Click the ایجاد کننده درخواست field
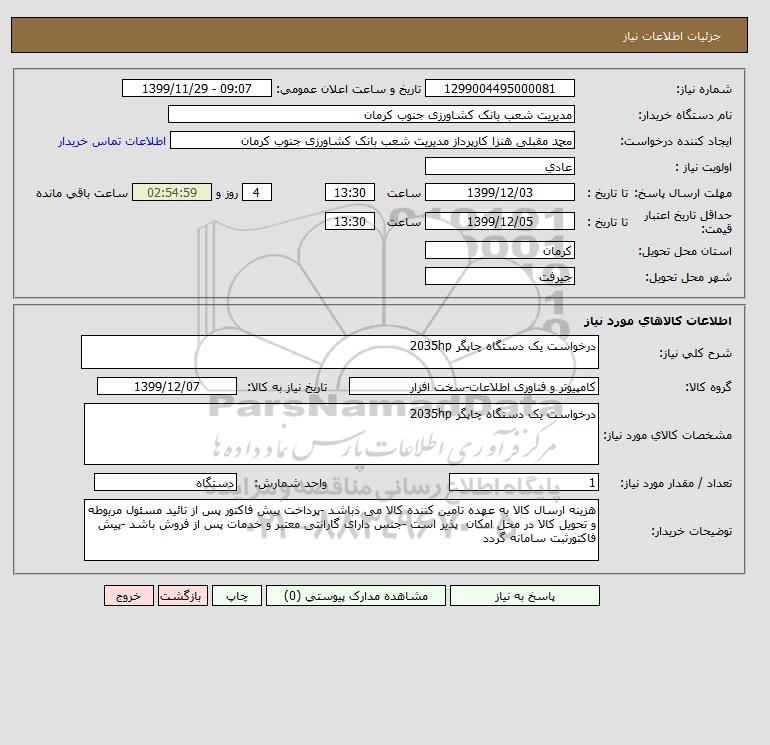 (372, 140)
